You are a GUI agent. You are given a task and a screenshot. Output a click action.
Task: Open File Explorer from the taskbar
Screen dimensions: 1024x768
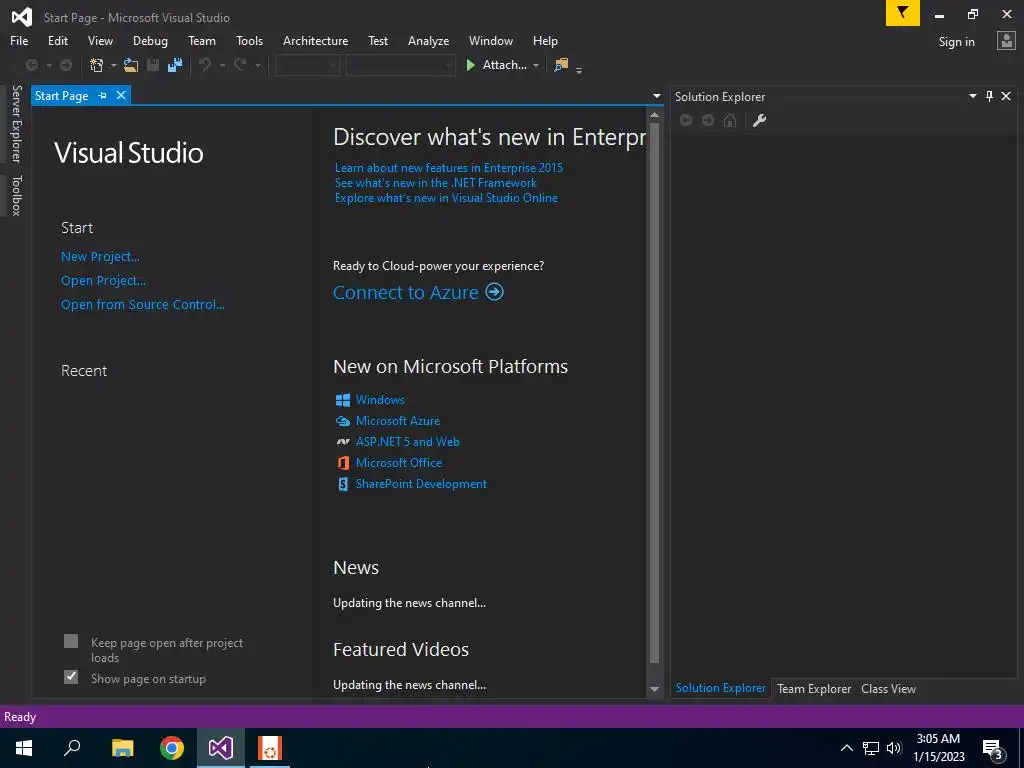tap(122, 748)
